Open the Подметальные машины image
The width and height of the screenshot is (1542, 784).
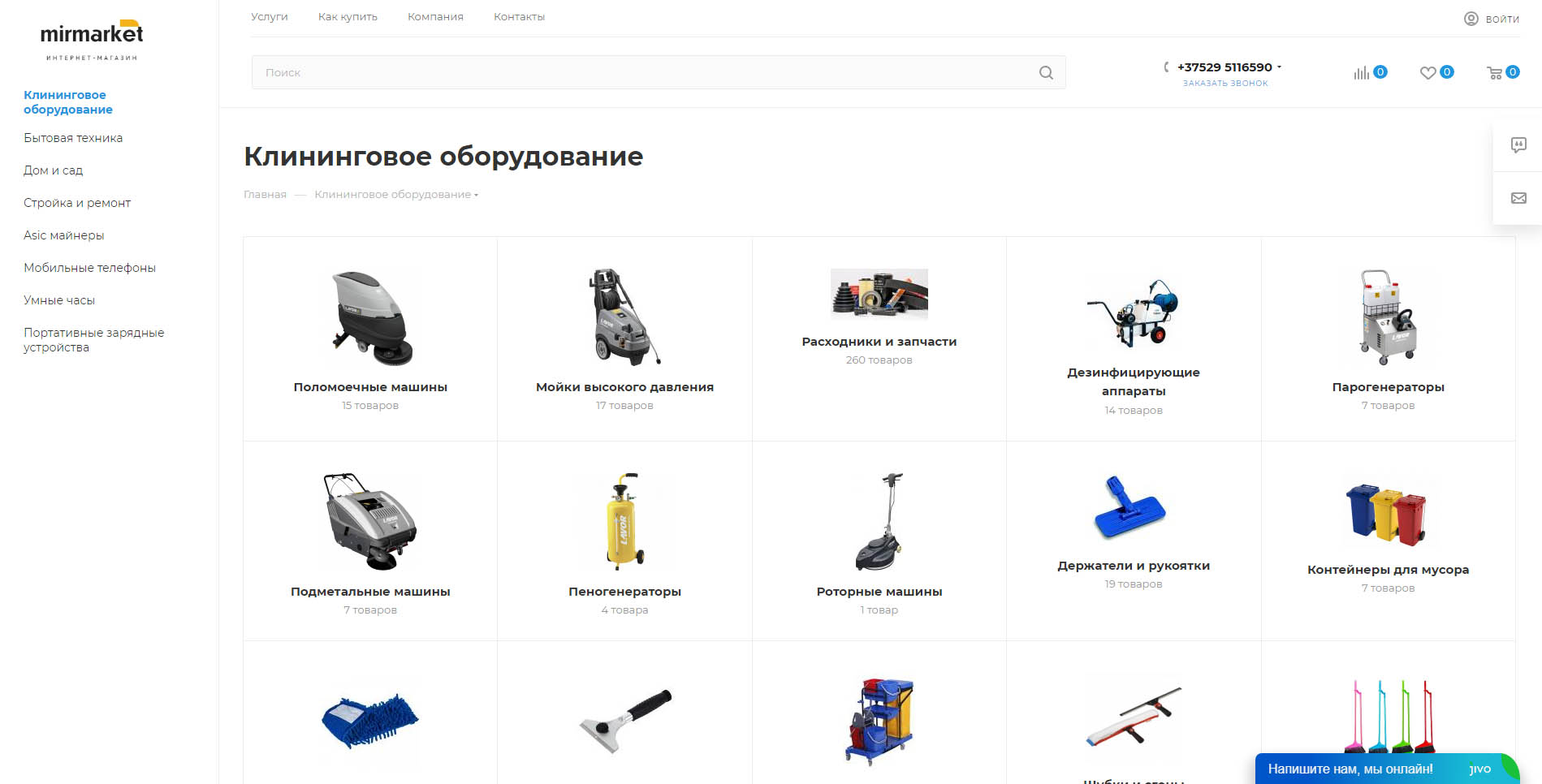[370, 521]
